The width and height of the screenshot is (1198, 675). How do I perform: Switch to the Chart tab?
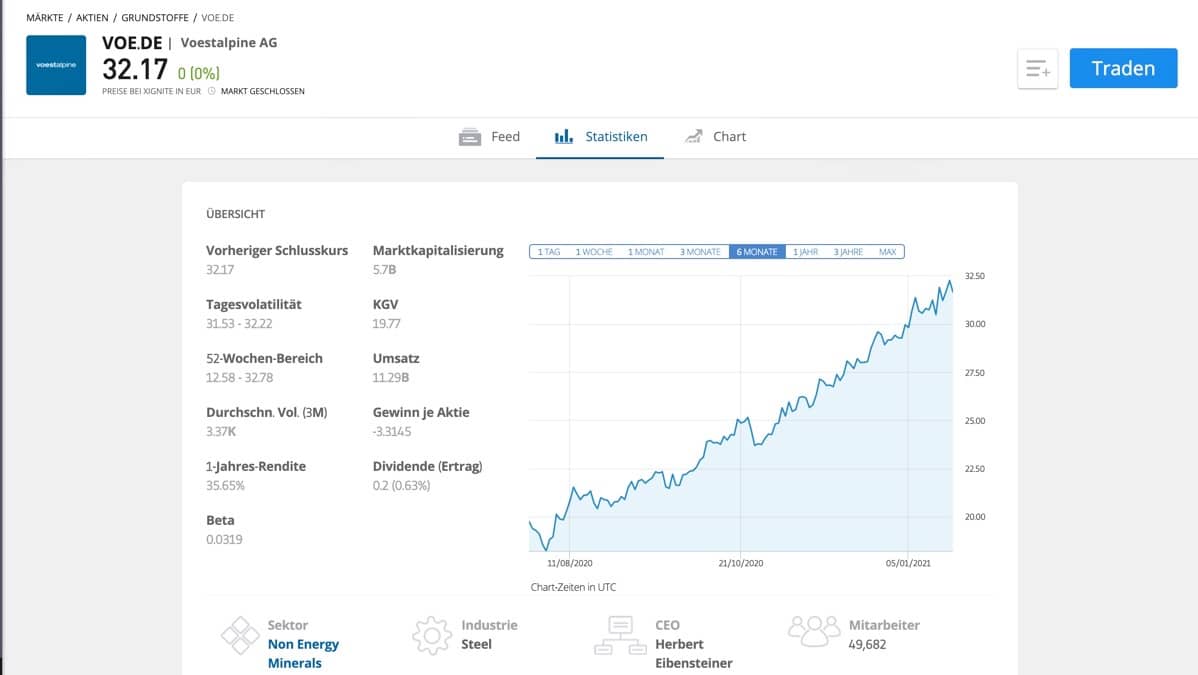pyautogui.click(x=715, y=137)
